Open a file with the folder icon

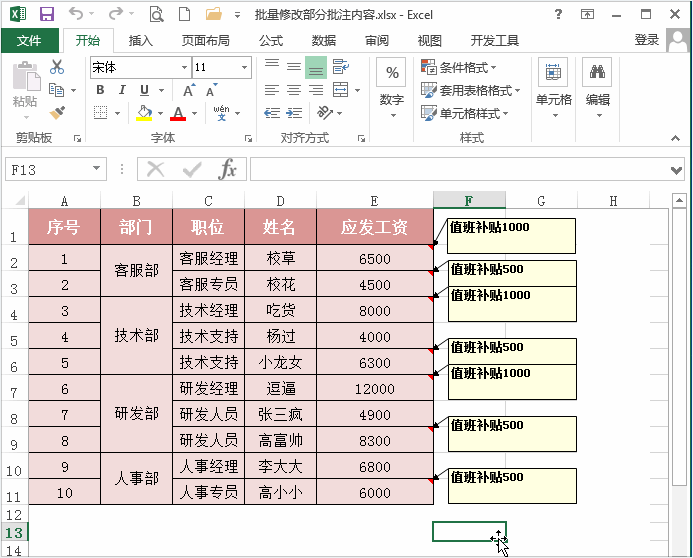point(213,14)
